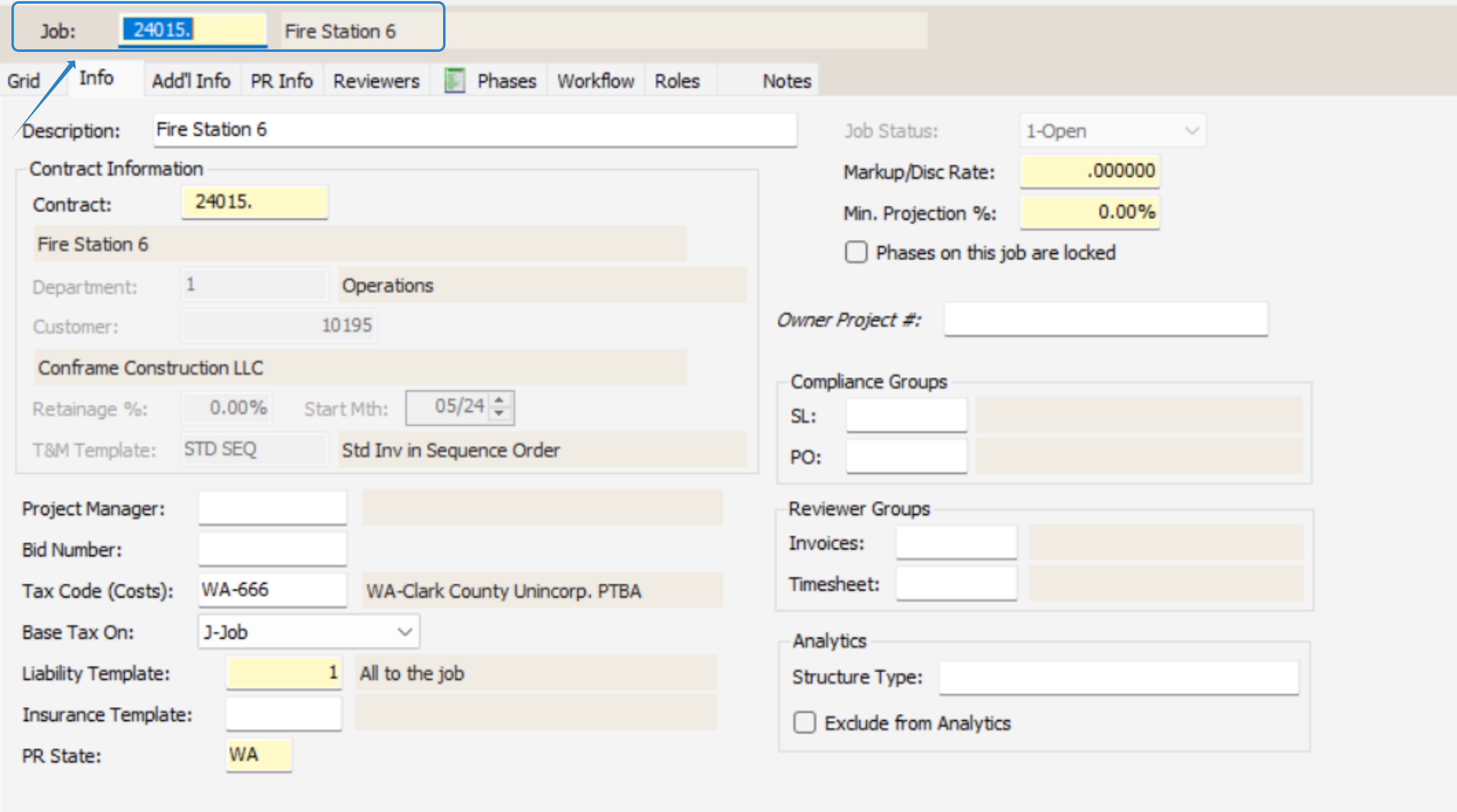Select the Tax Code (Costs) field
1457x812 pixels.
tap(272, 590)
